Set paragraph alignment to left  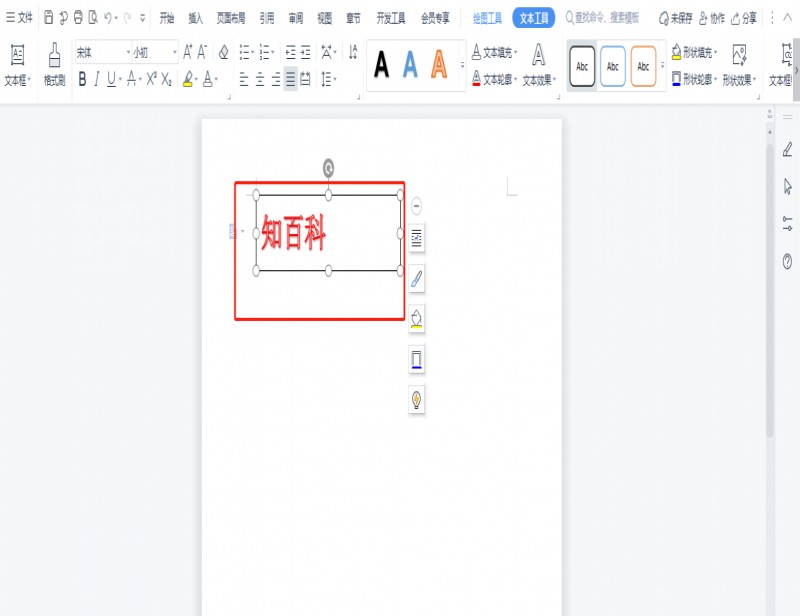244,79
